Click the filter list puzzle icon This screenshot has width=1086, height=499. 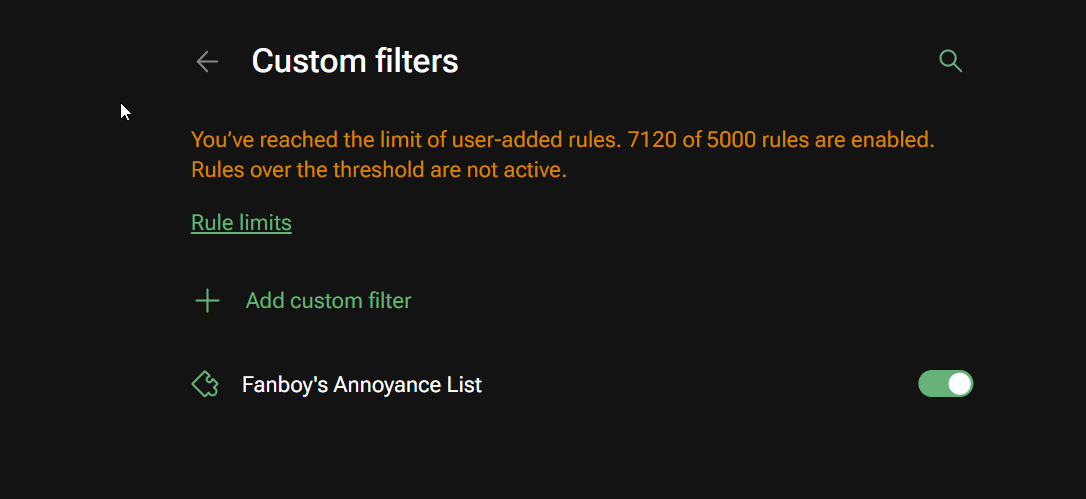[205, 385]
